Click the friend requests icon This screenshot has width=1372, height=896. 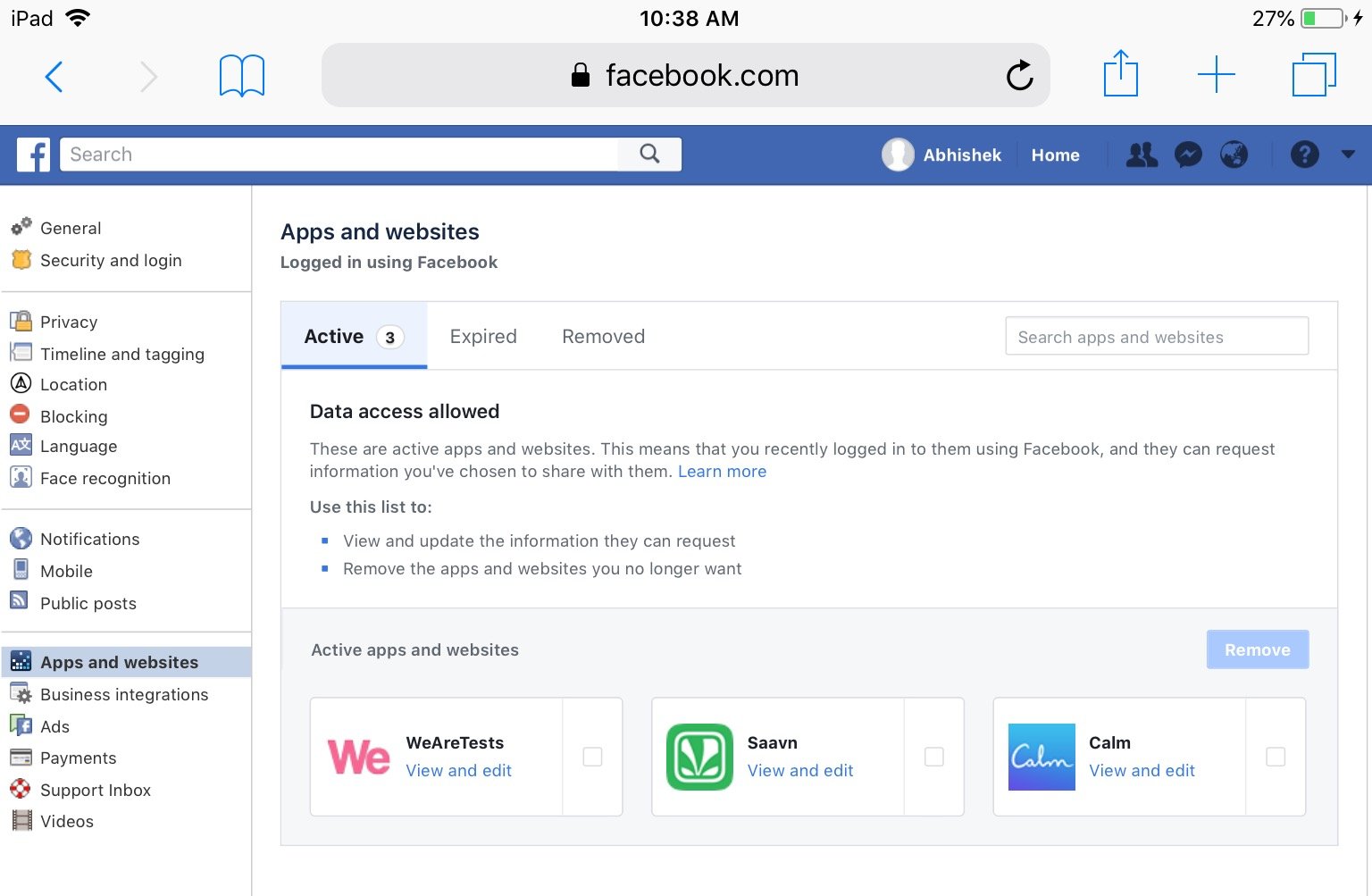[1142, 155]
